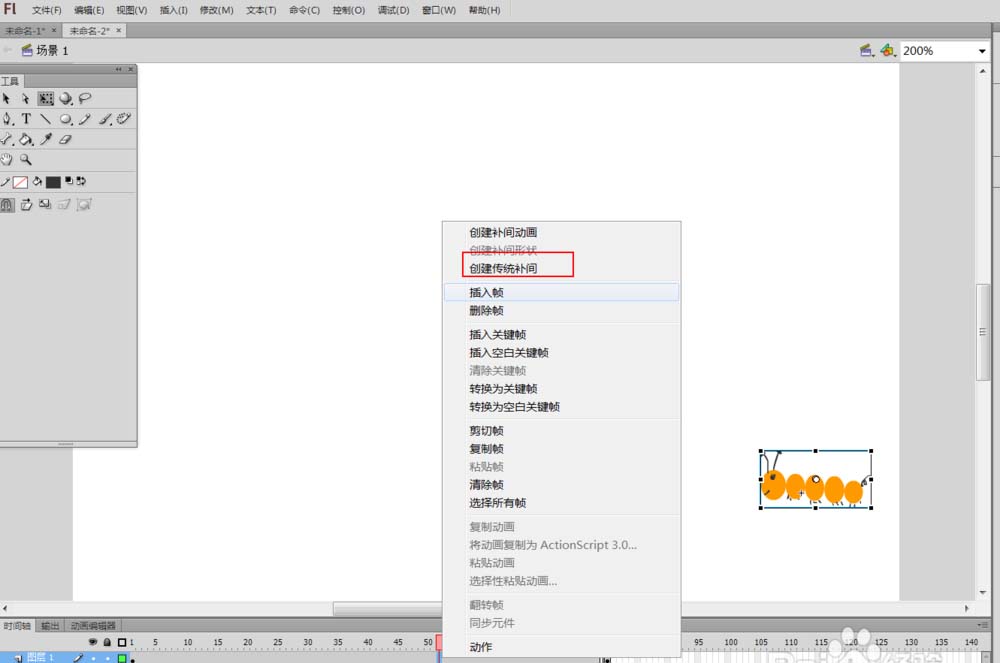Switch to the 动画编辑器 tab
Image resolution: width=1000 pixels, height=663 pixels.
point(93,626)
